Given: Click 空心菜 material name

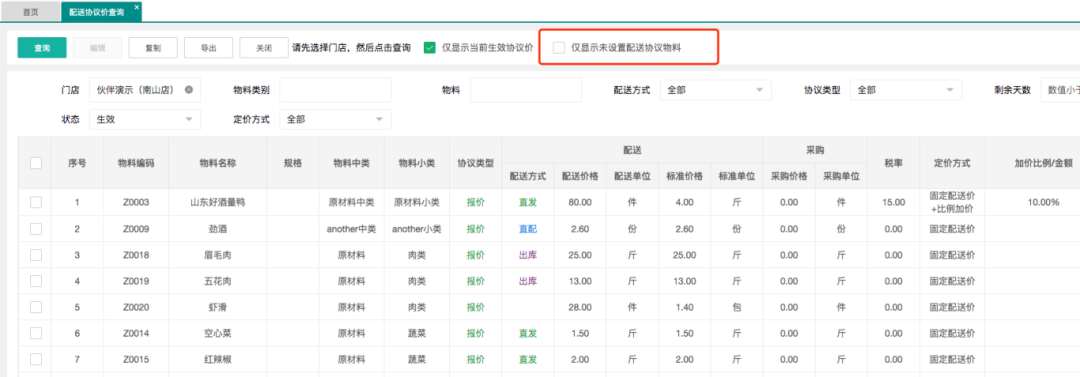Looking at the screenshot, I should click(218, 333).
